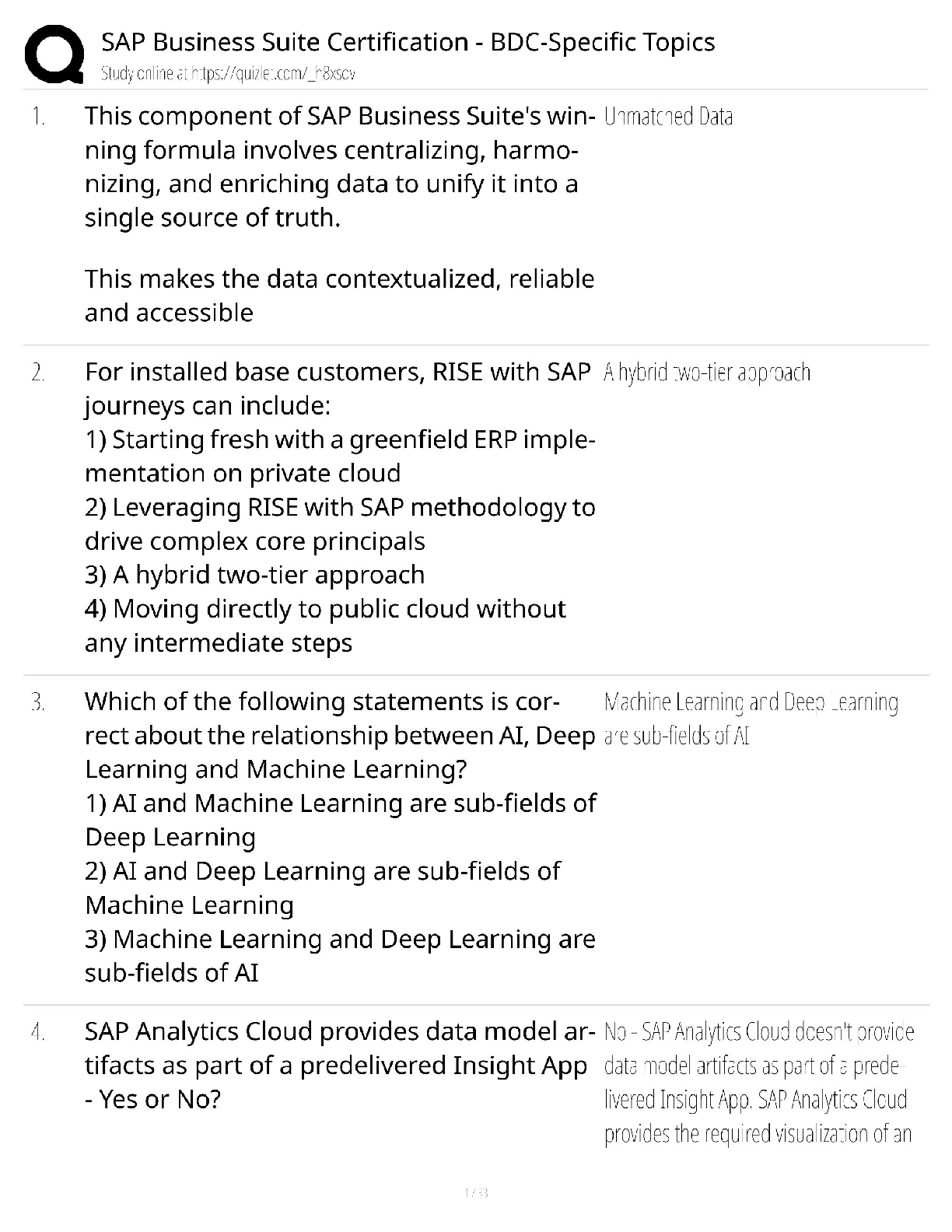
Task: Click the answer 'A hybrid two-tier approach'
Action: tap(707, 373)
